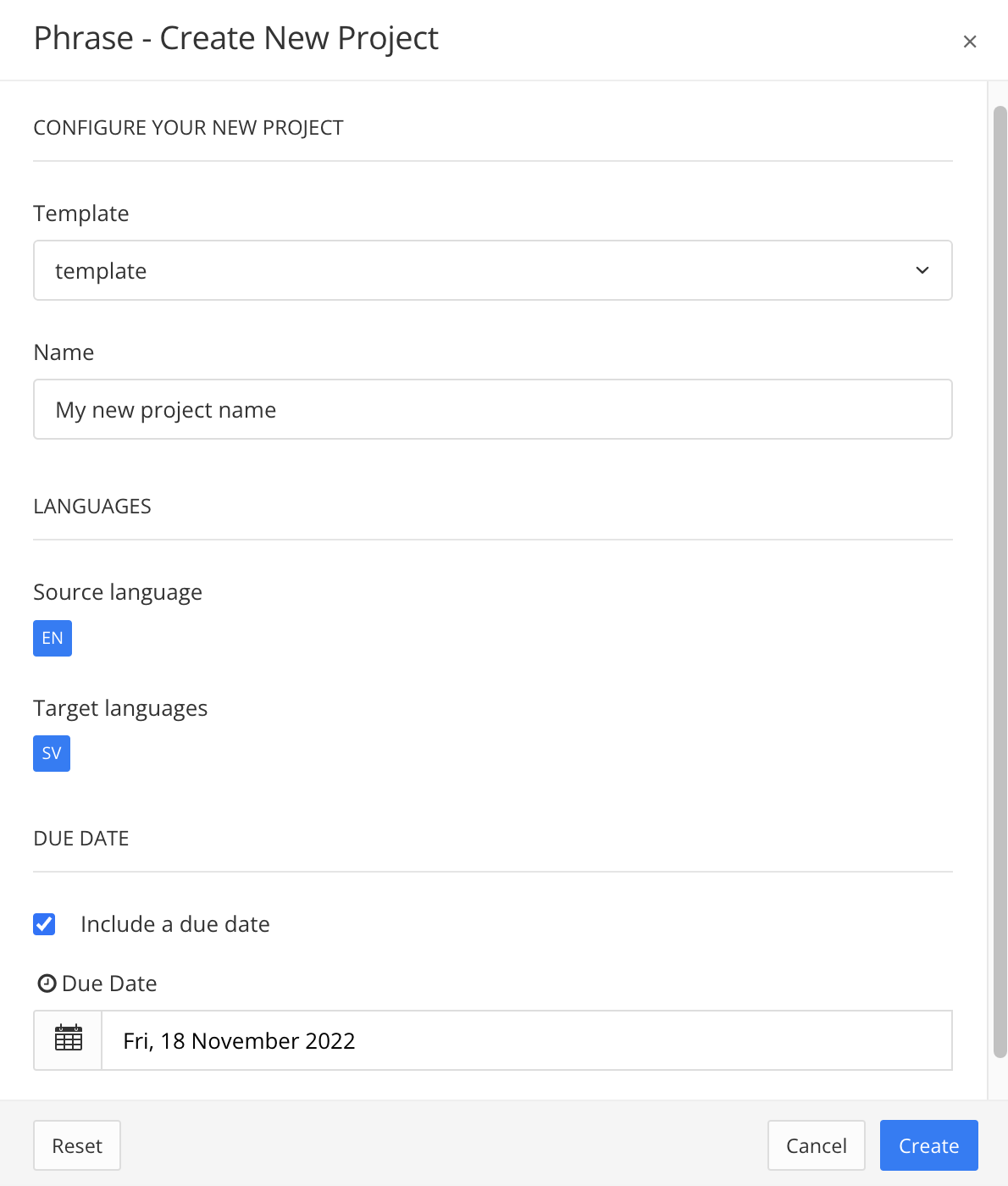Image resolution: width=1008 pixels, height=1186 pixels.
Task: Click the Reset button
Action: click(x=76, y=1144)
